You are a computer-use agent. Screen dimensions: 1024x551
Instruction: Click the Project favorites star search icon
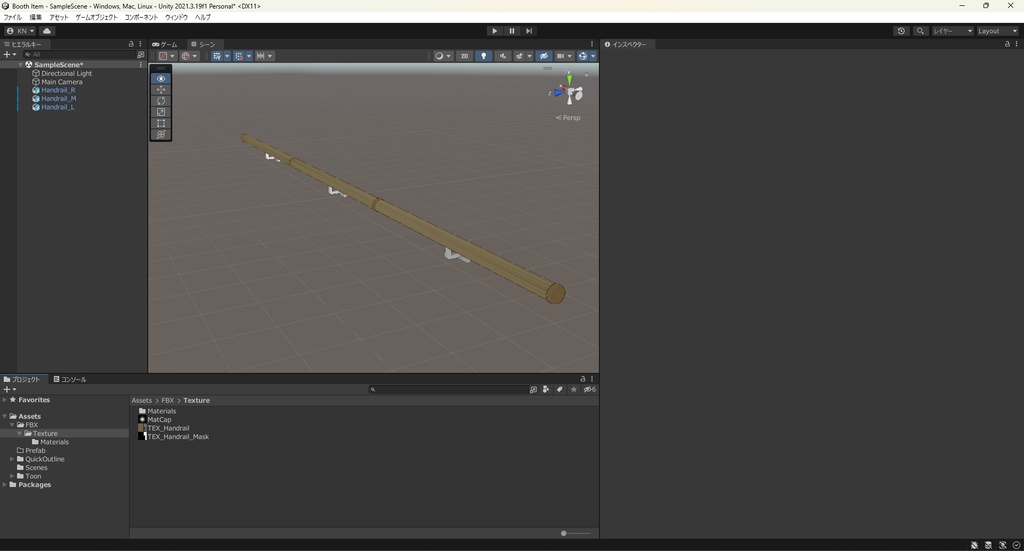573,389
